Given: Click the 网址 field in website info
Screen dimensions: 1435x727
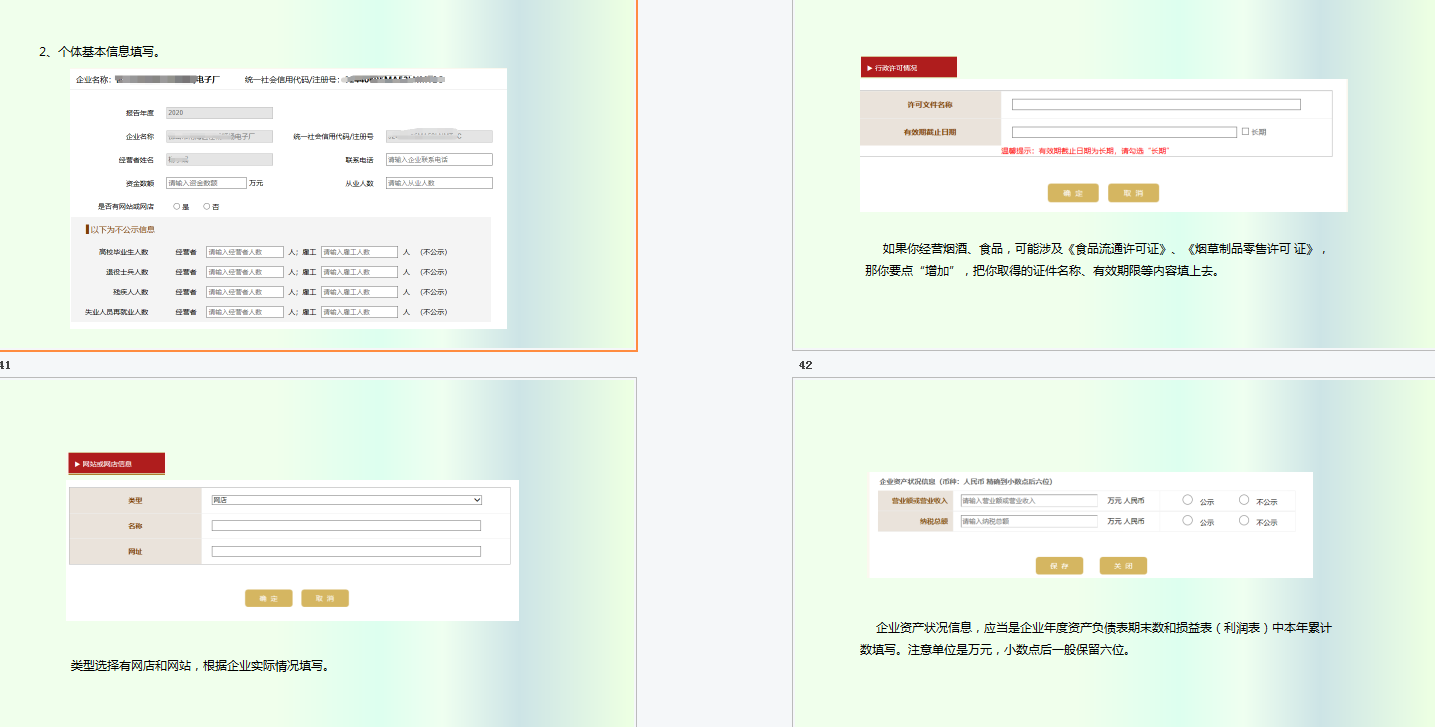Looking at the screenshot, I should (345, 550).
